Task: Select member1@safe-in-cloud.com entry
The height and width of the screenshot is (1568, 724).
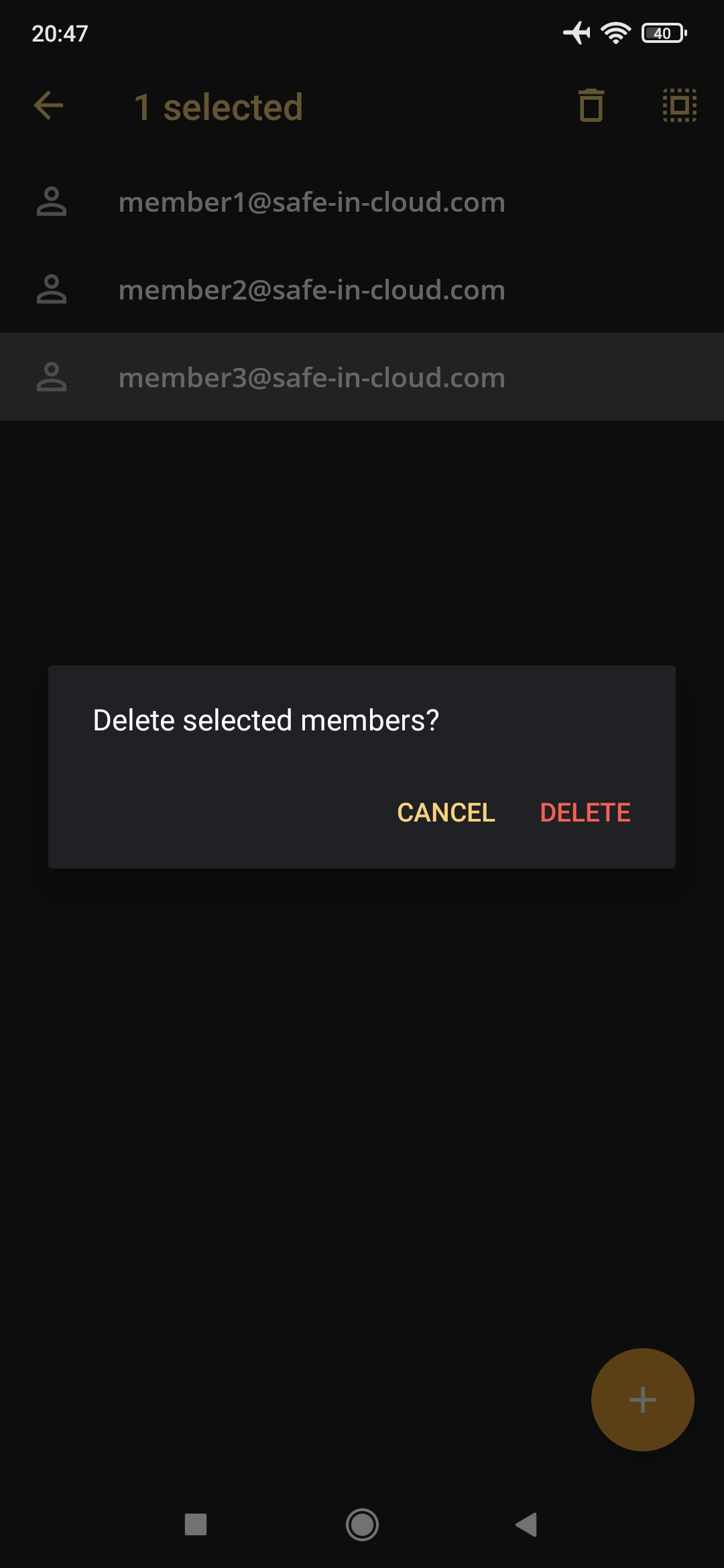Action: click(x=362, y=202)
